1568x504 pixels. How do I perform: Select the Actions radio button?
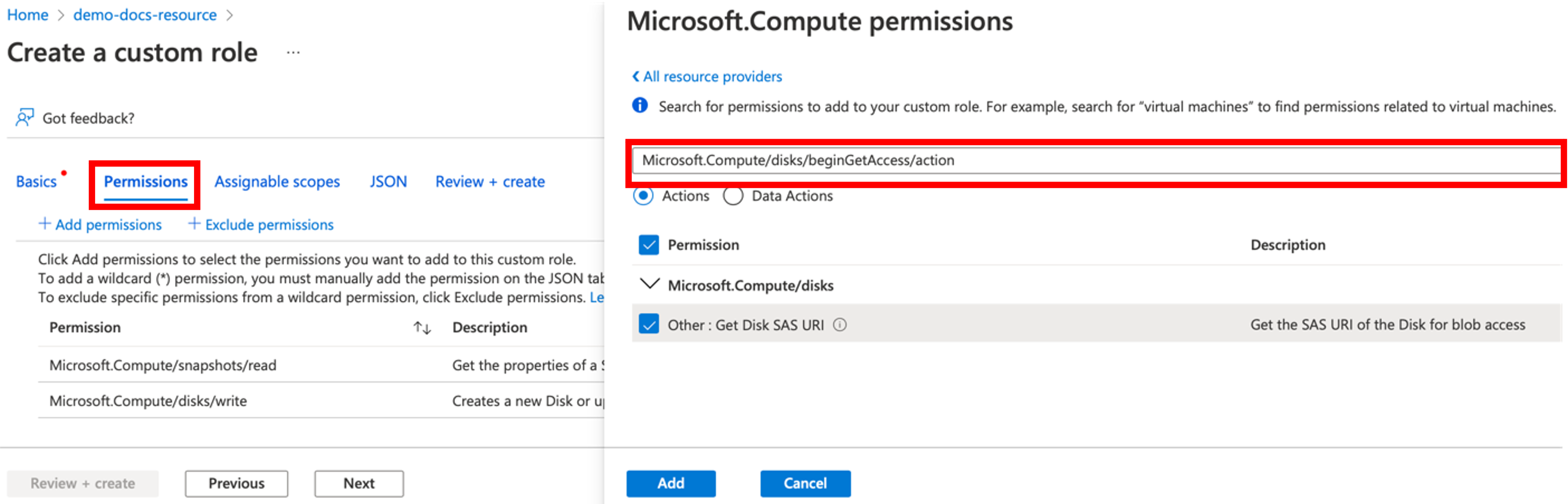click(643, 196)
